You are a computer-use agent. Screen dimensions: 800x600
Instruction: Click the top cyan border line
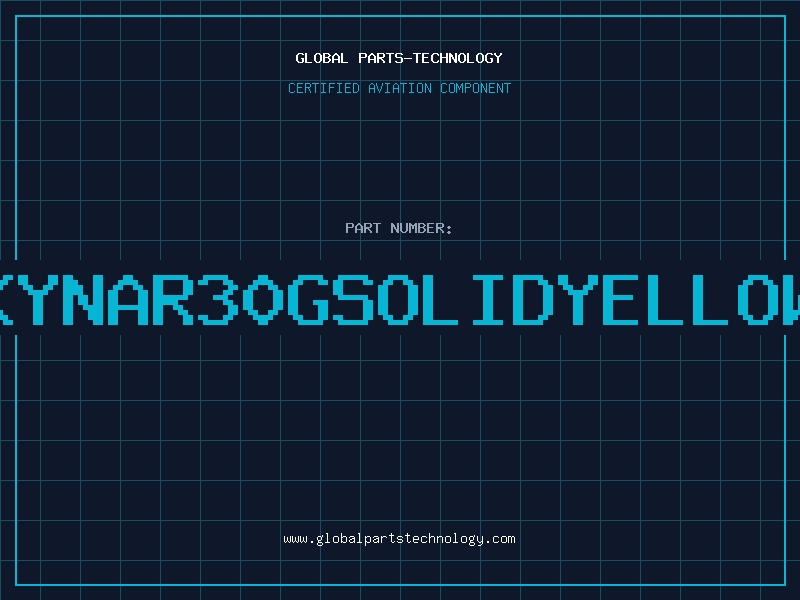click(x=401, y=16)
